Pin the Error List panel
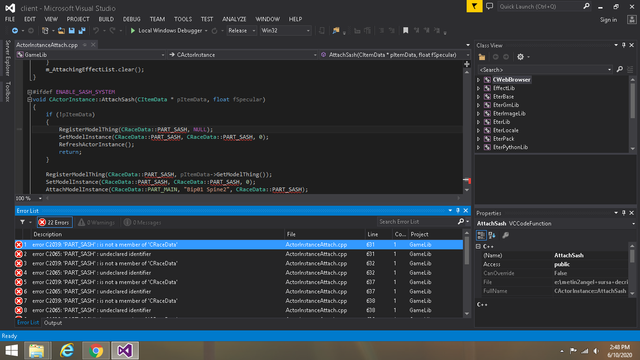The width and height of the screenshot is (640, 360). (458, 211)
